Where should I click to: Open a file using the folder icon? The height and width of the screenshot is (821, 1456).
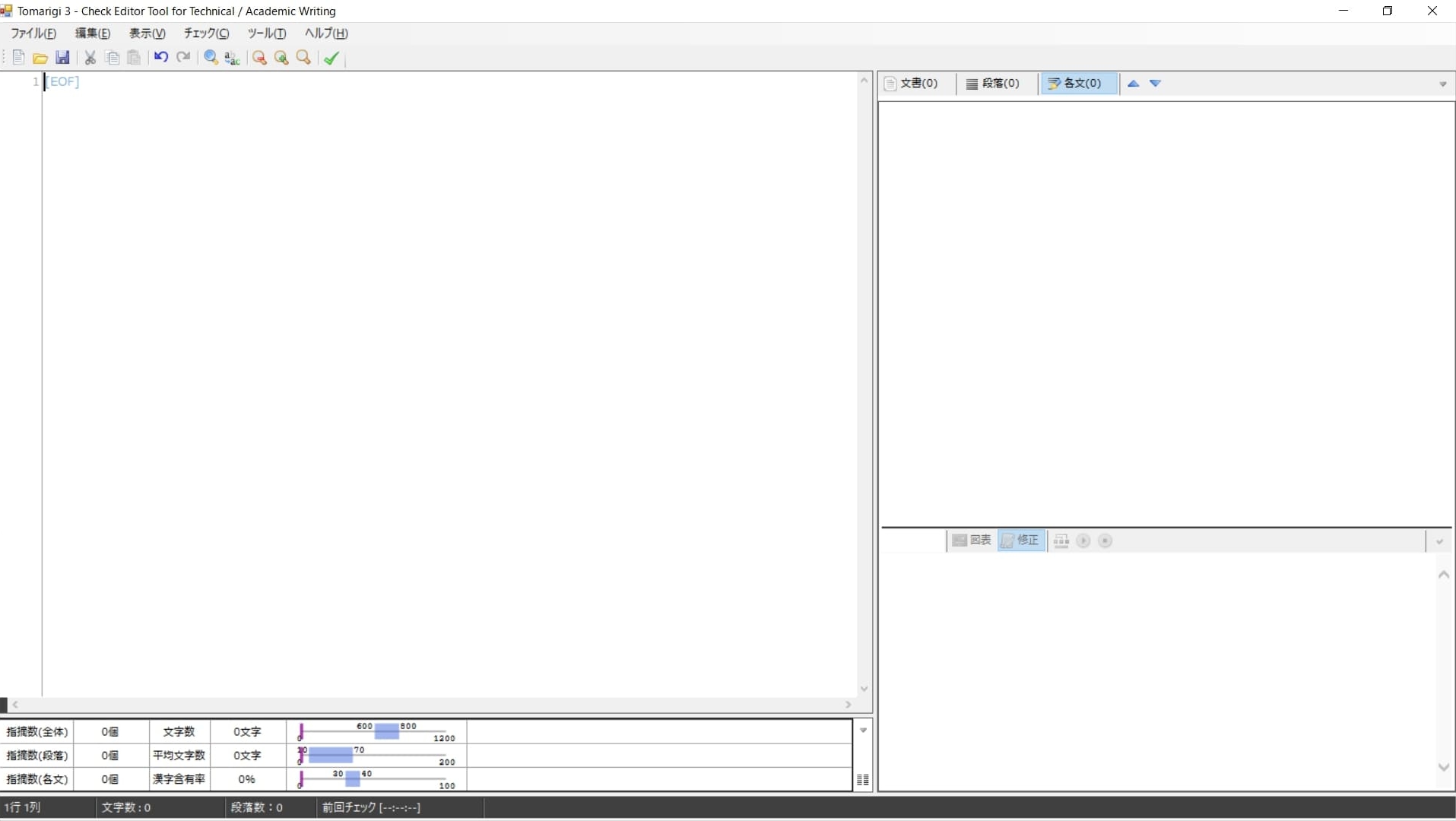click(40, 58)
